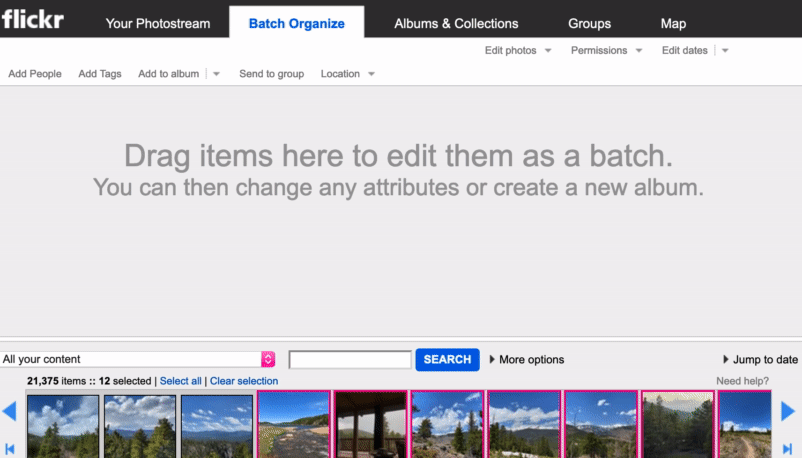Open the Permissions menu
The height and width of the screenshot is (458, 802).
pyautogui.click(x=599, y=50)
